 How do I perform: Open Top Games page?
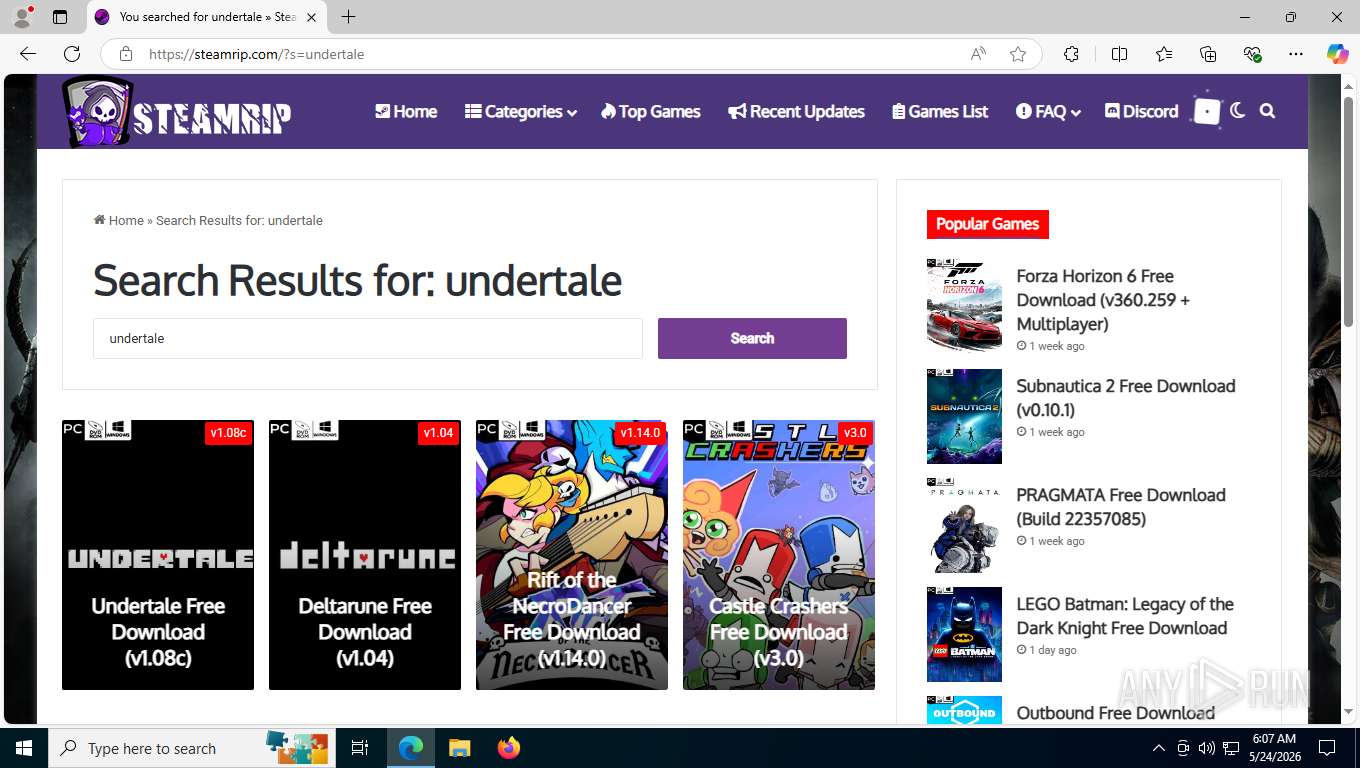pos(650,111)
